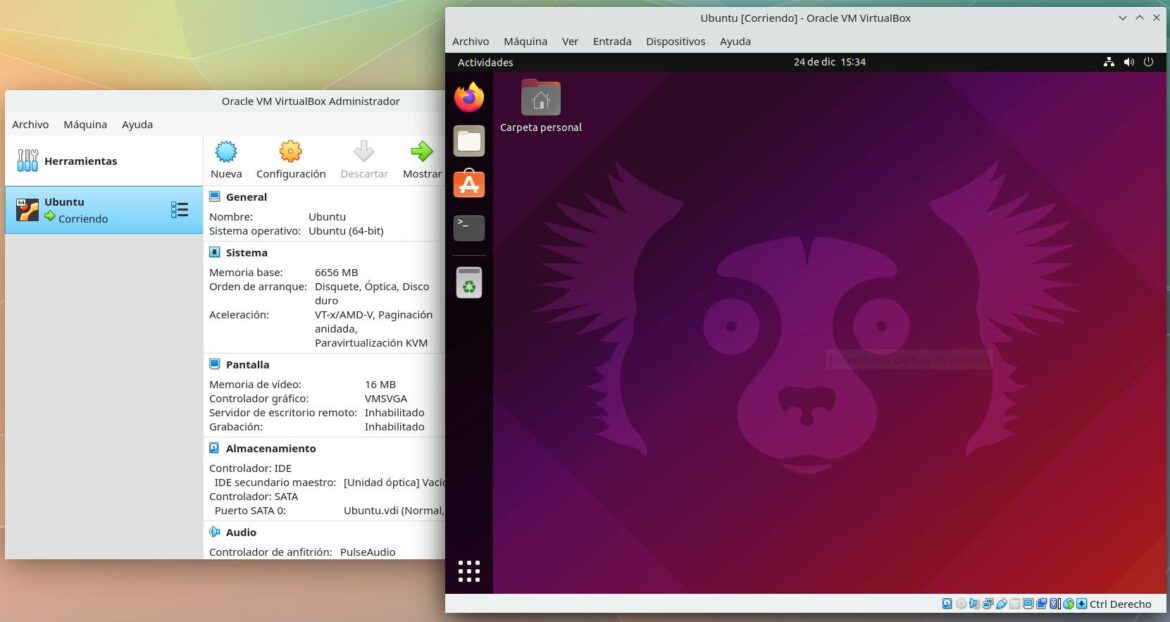Click network adapters icon in VM status bar
Viewport: 1170px width, 622px height.
click(x=987, y=604)
